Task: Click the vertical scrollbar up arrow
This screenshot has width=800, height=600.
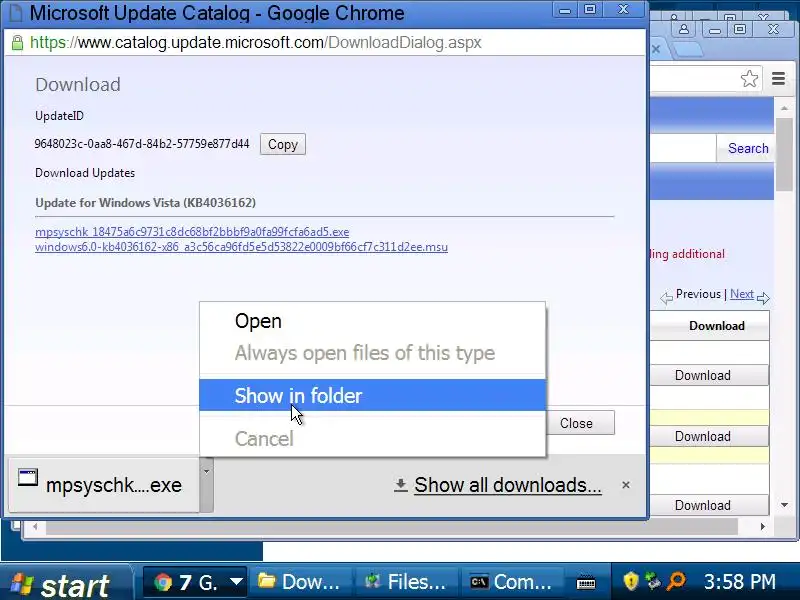Action: [x=784, y=108]
